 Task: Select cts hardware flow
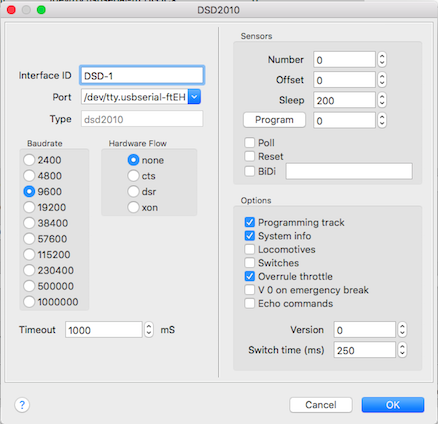pyautogui.click(x=133, y=176)
